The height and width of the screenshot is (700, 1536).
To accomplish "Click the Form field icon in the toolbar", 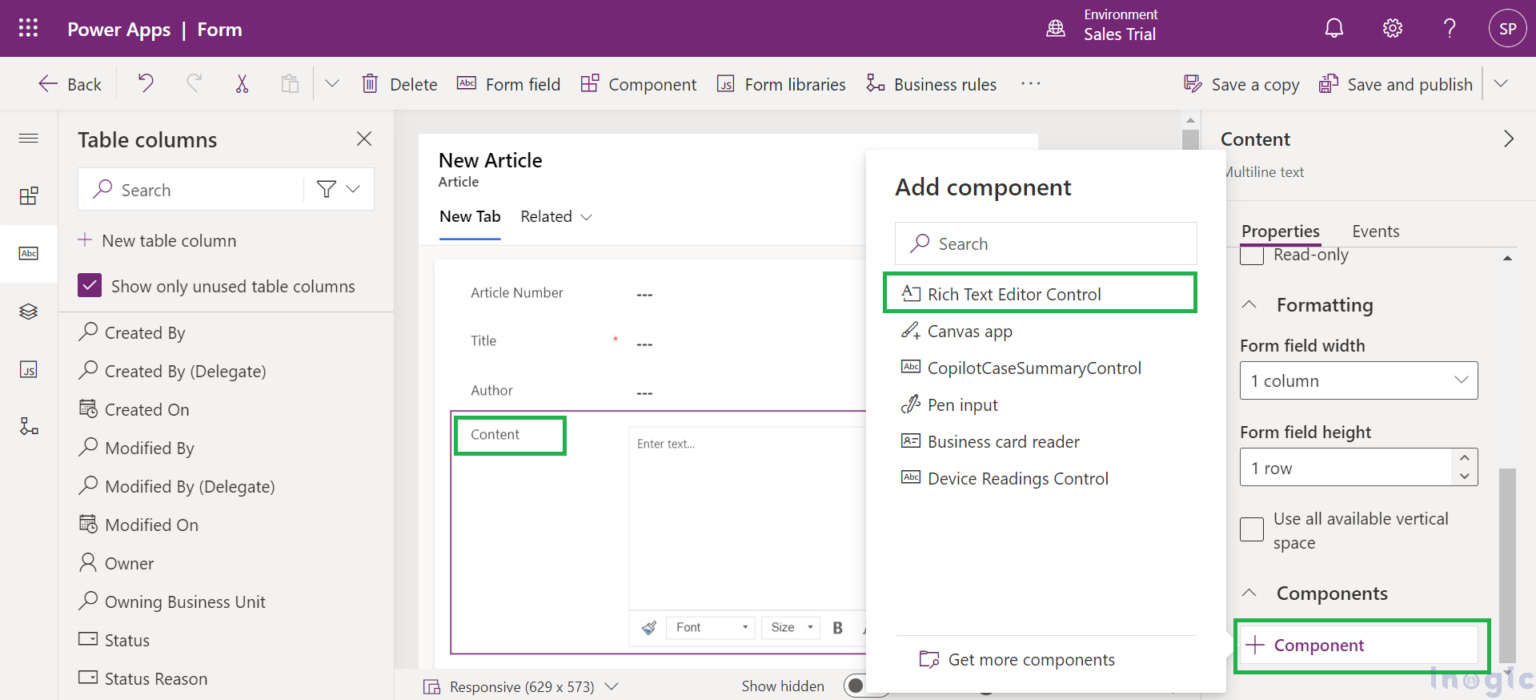I will click(466, 84).
